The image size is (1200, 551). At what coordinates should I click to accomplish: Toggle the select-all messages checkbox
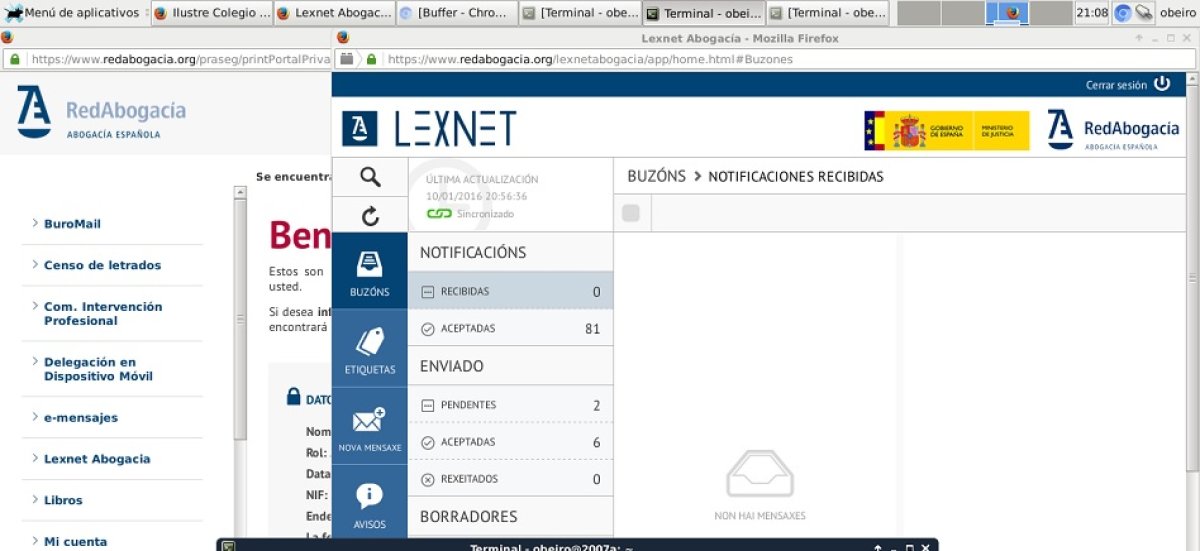[x=631, y=212]
